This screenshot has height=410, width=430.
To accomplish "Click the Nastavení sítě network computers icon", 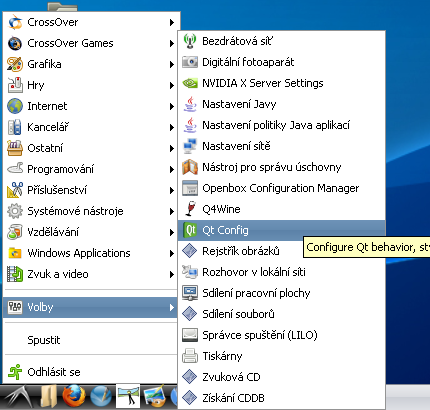I will point(190,146).
